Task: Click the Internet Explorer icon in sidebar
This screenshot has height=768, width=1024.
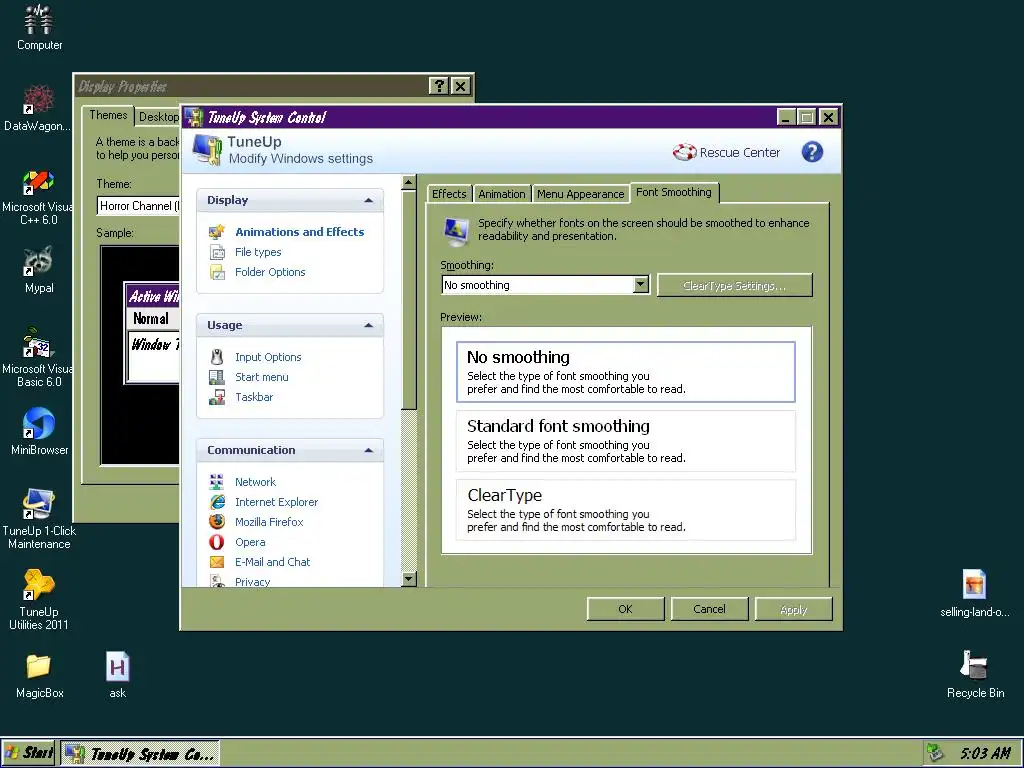Action: coord(217,502)
